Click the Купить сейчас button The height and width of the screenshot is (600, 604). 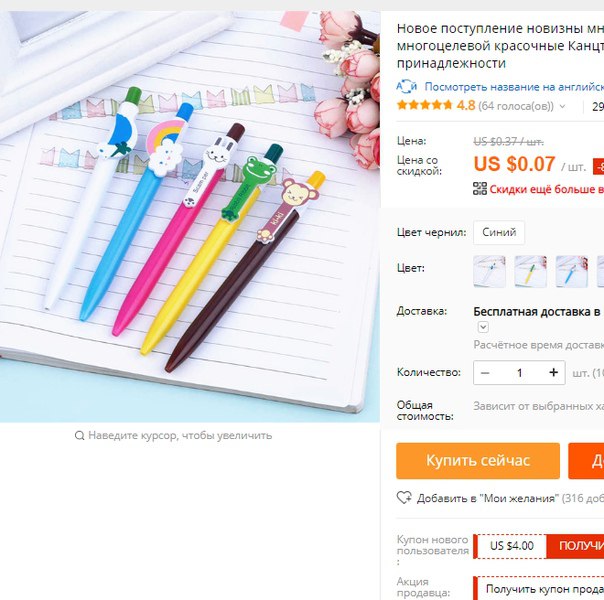coord(478,461)
